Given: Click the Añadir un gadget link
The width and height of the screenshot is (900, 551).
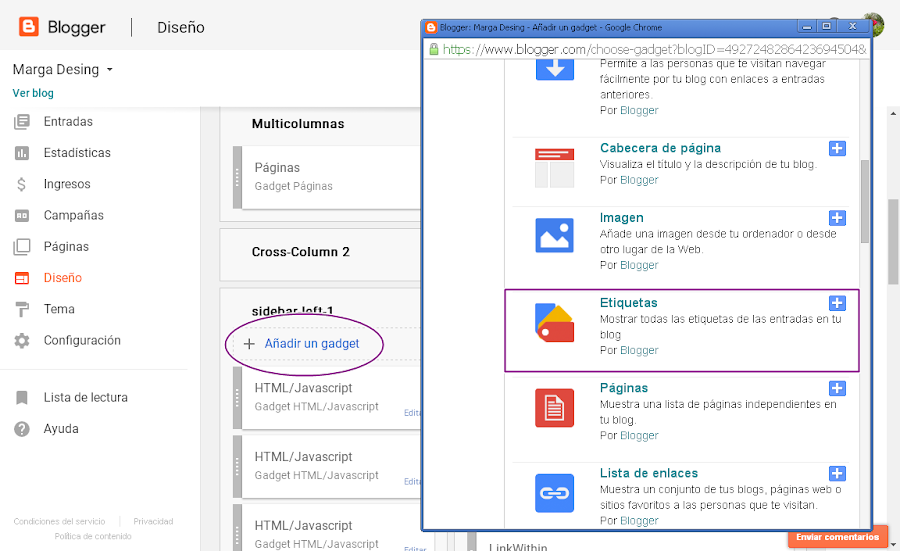Looking at the screenshot, I should point(312,344).
